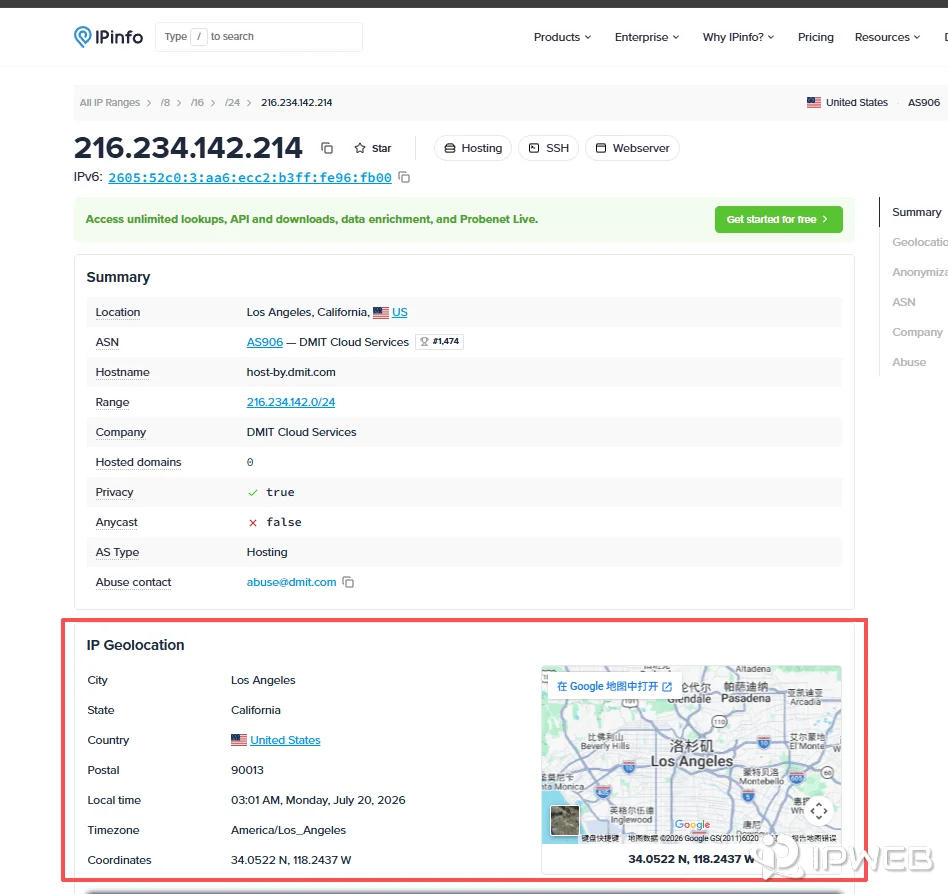The height and width of the screenshot is (894, 948).
Task: Select the Hosting tag
Action: (x=473, y=148)
